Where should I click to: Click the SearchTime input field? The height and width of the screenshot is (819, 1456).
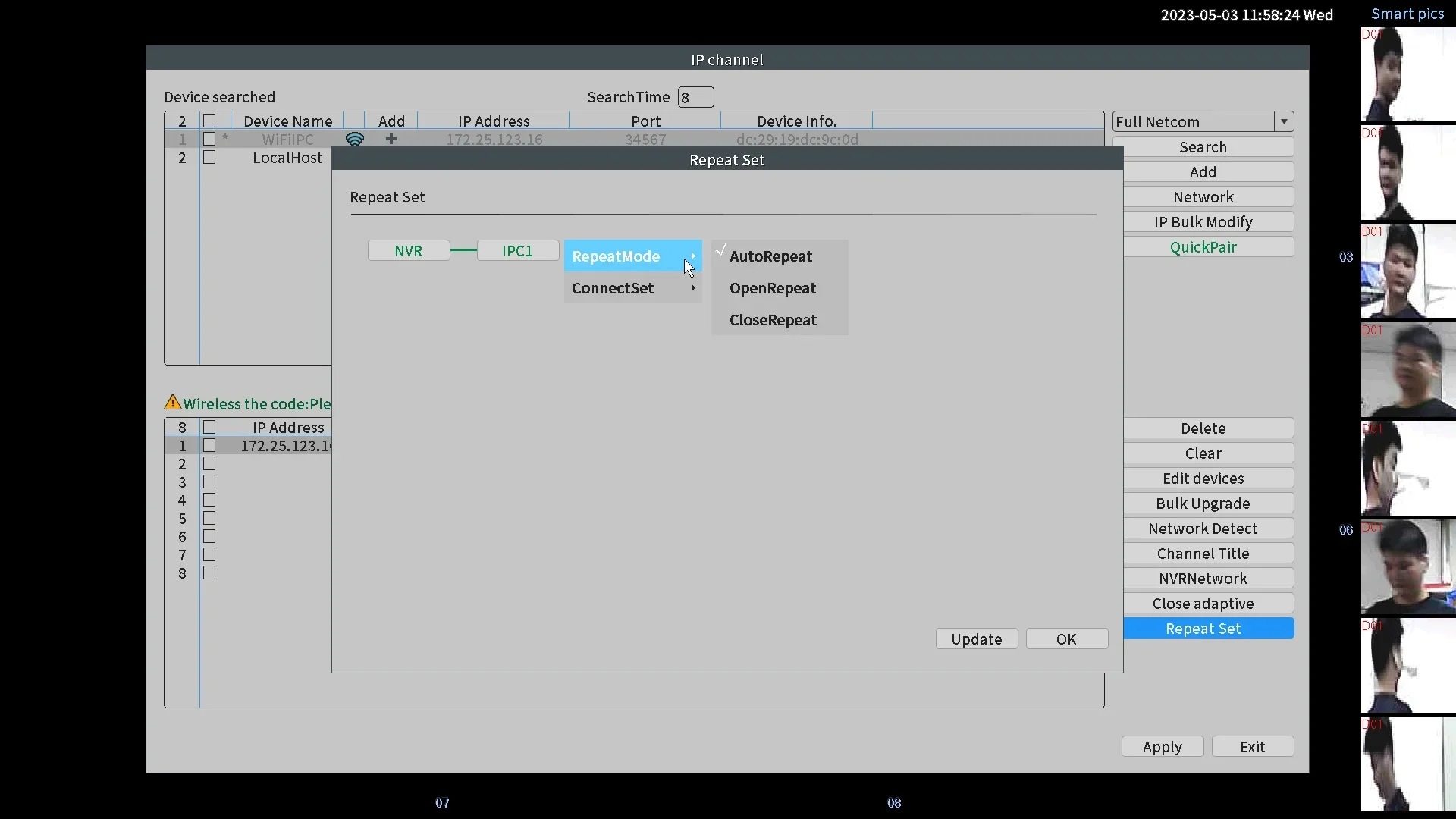(695, 97)
